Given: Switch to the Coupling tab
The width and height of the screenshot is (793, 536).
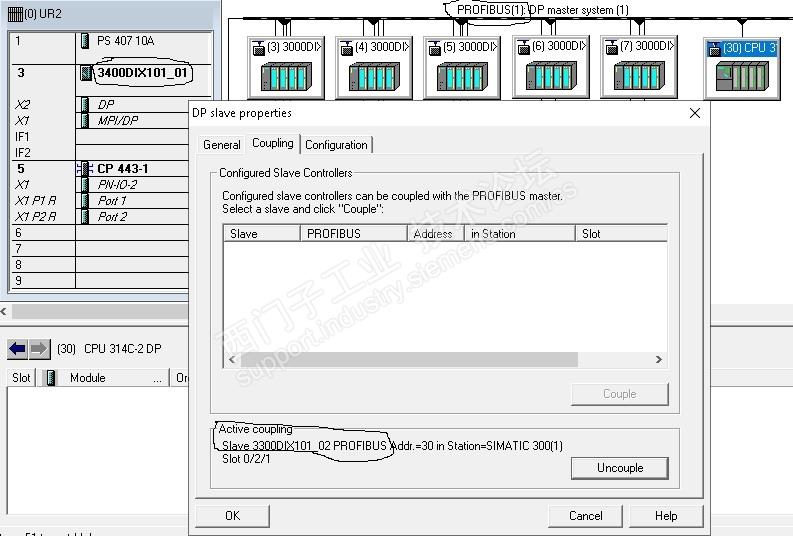Looking at the screenshot, I should coord(273,143).
